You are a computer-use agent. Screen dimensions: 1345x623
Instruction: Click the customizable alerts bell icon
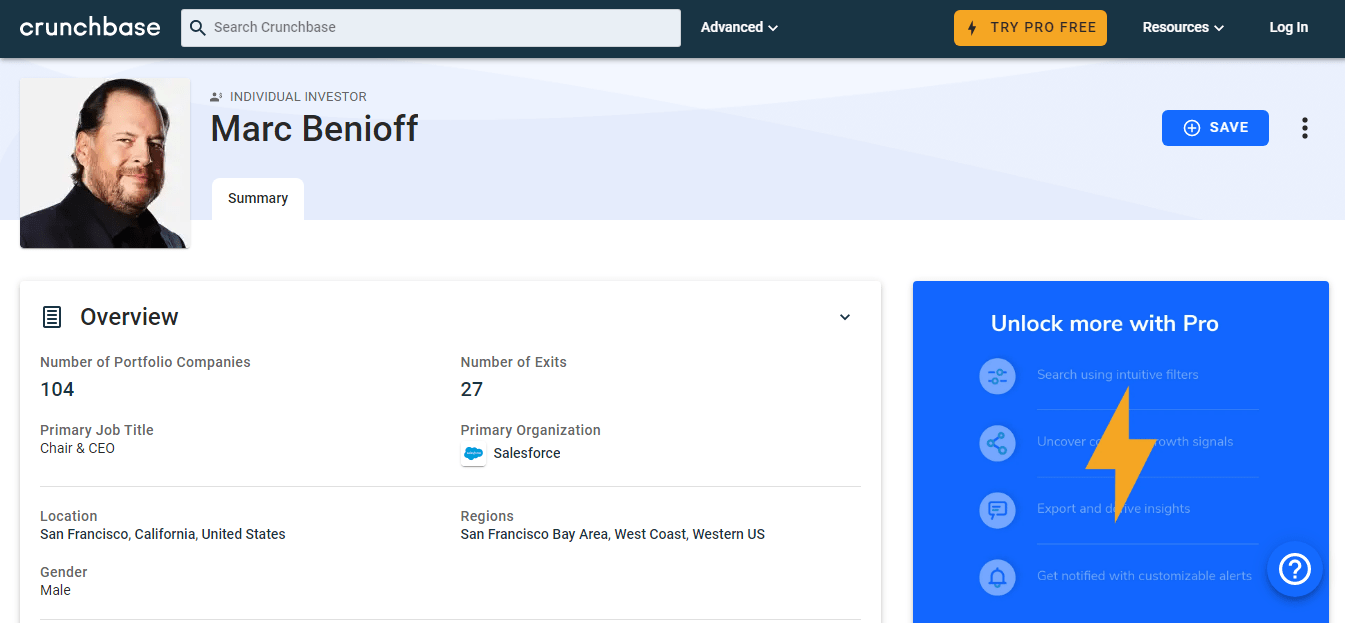(x=997, y=577)
